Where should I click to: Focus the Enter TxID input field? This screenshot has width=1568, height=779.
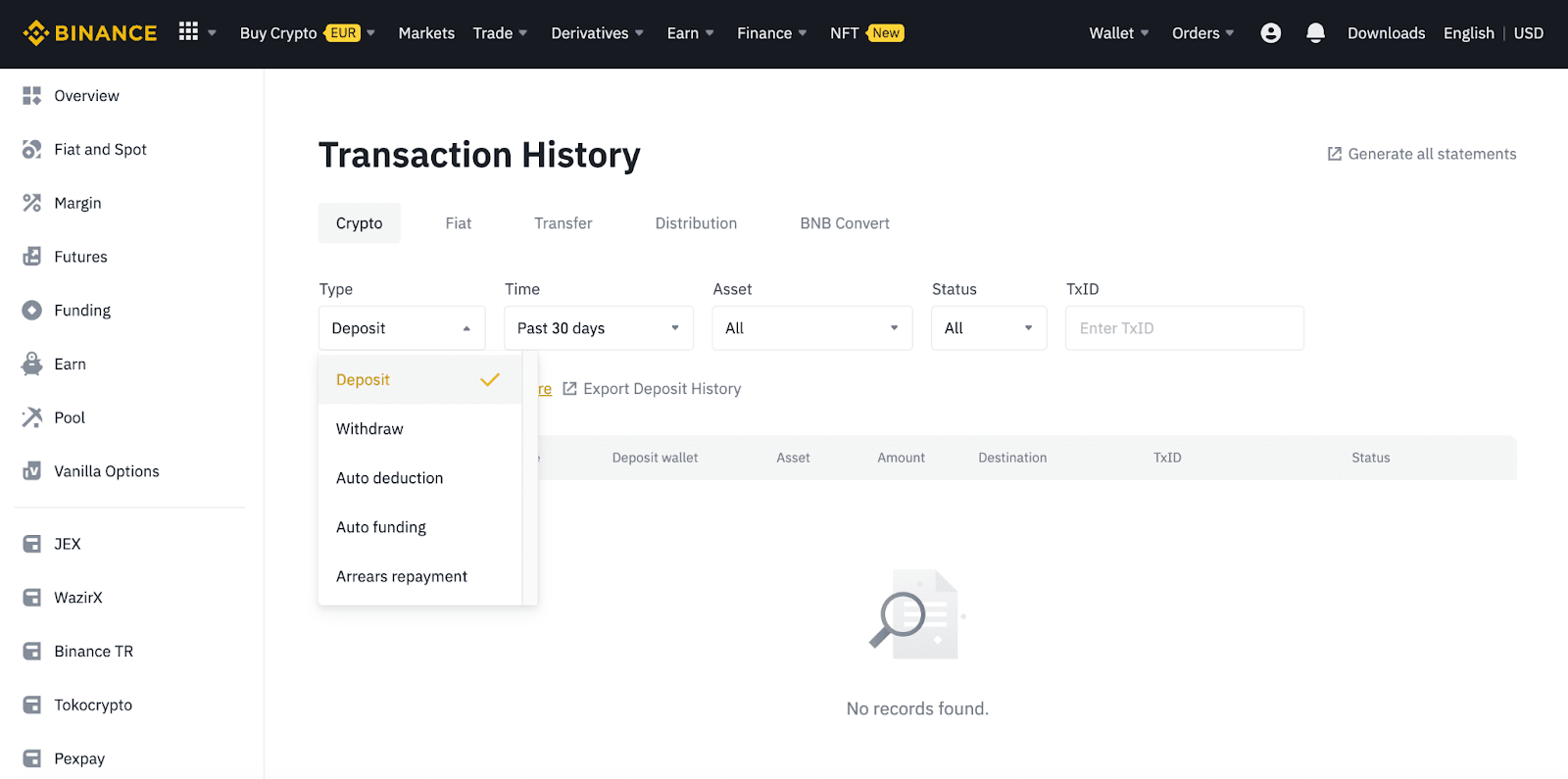pyautogui.click(x=1185, y=328)
